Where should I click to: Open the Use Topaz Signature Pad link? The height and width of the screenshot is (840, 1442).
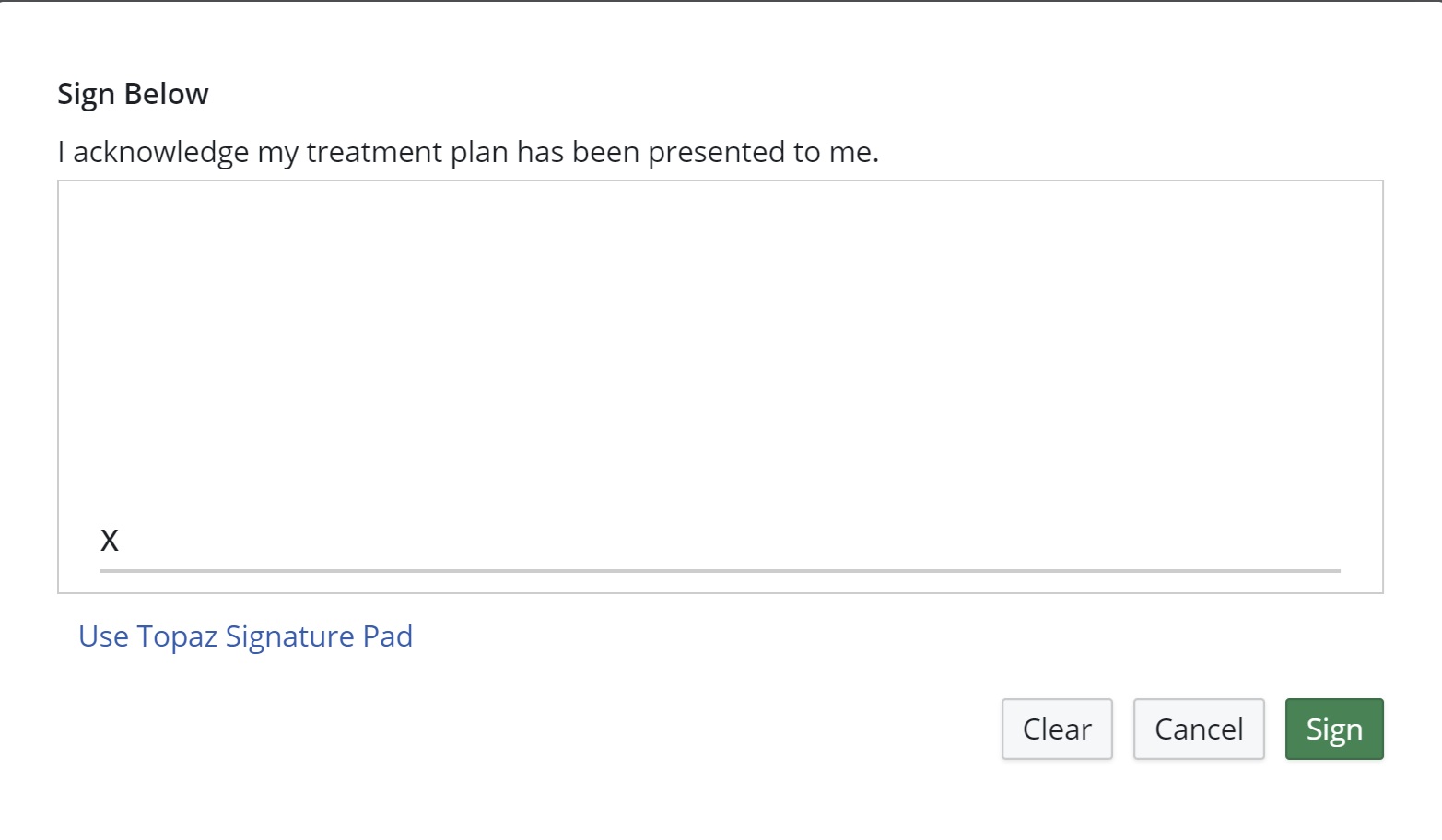(x=245, y=636)
